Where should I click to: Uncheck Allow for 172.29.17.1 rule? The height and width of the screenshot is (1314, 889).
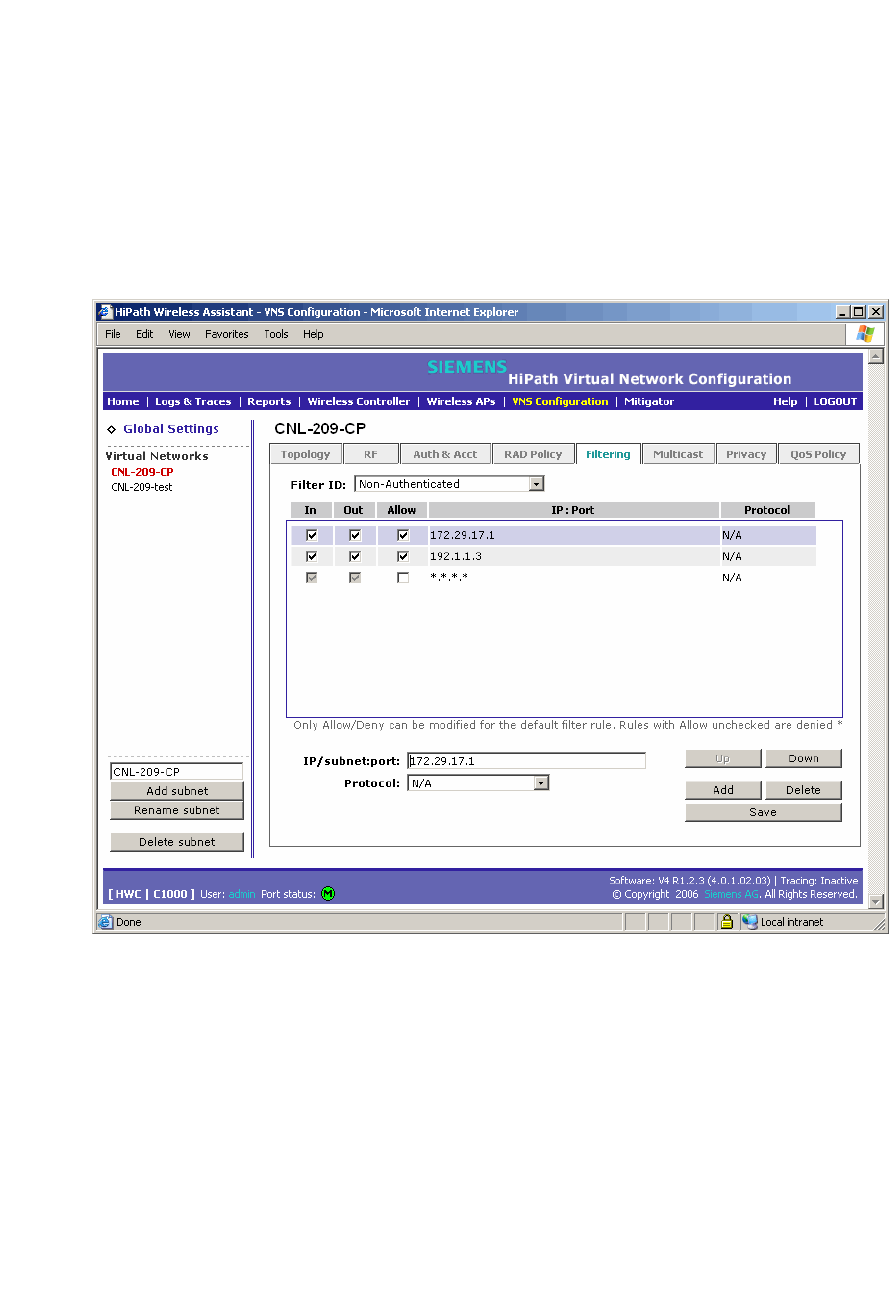click(403, 535)
